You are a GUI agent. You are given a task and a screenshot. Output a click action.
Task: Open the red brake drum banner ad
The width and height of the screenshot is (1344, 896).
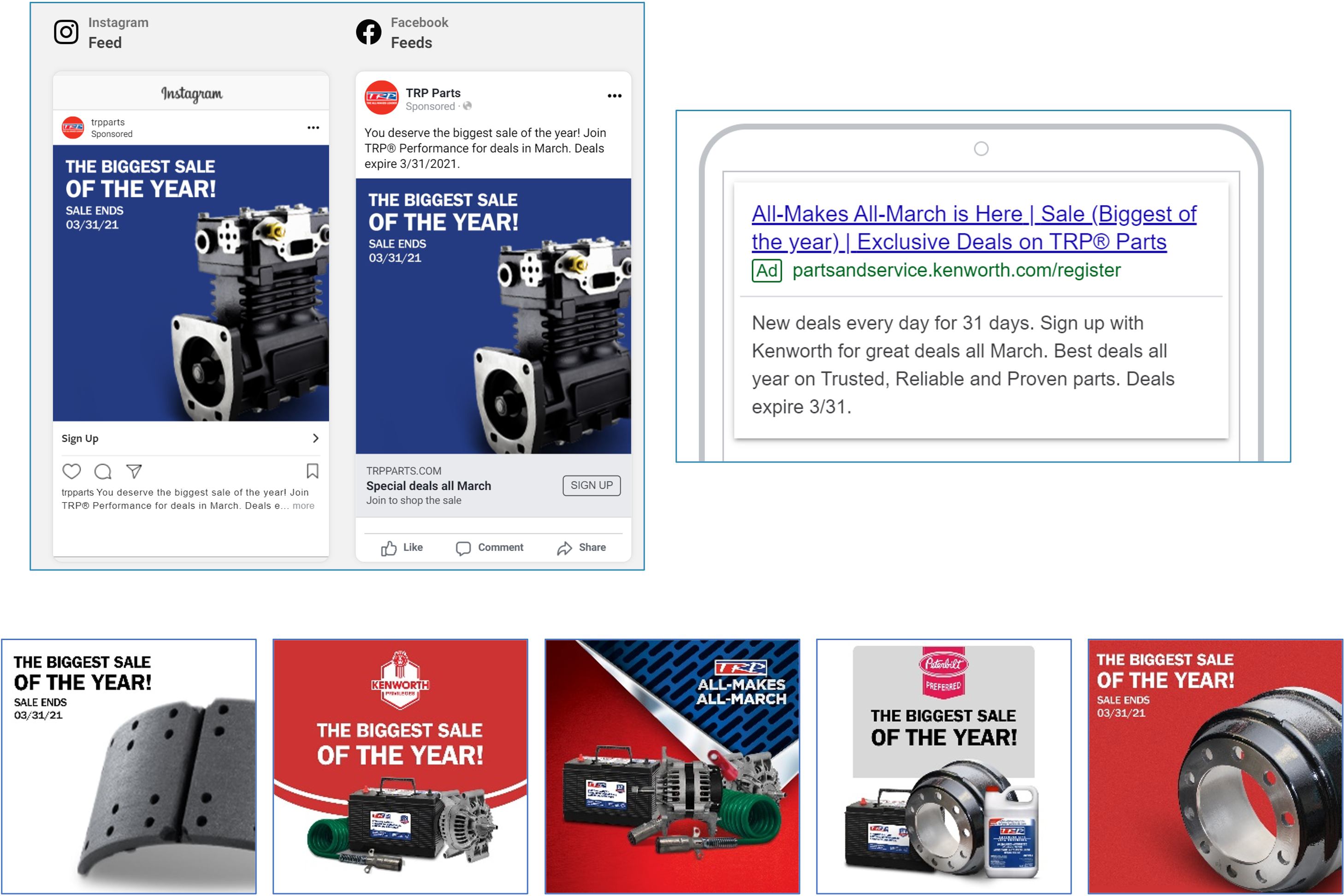pos(1215,766)
